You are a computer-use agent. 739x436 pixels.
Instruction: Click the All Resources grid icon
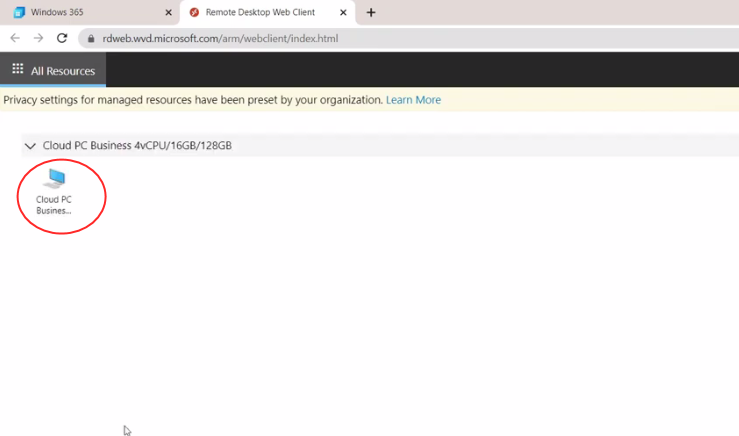point(17,69)
